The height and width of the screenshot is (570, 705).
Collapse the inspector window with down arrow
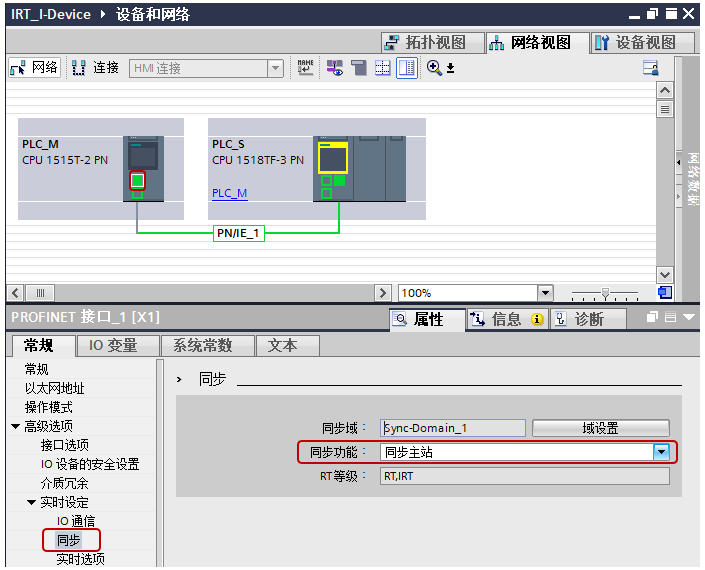689,317
